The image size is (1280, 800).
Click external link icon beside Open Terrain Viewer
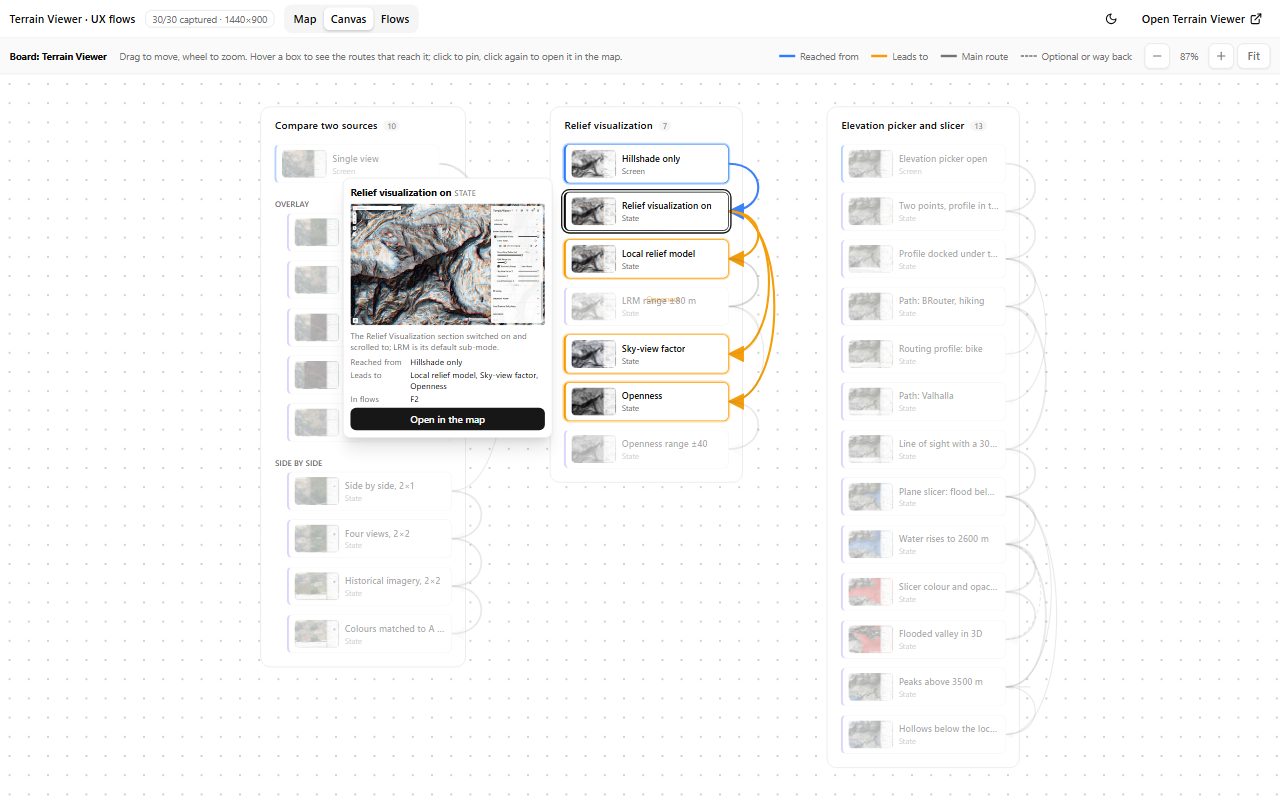tap(1256, 19)
